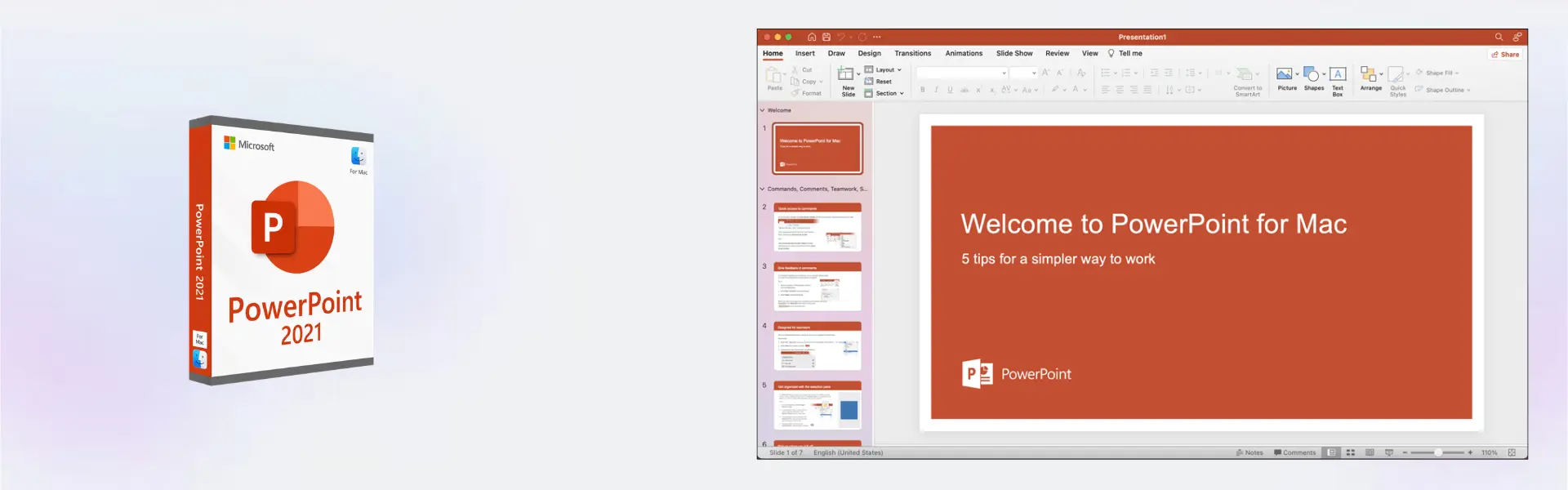Click the Redo icon in the title bar
Screen dimensions: 1568x490
pyautogui.click(x=862, y=37)
